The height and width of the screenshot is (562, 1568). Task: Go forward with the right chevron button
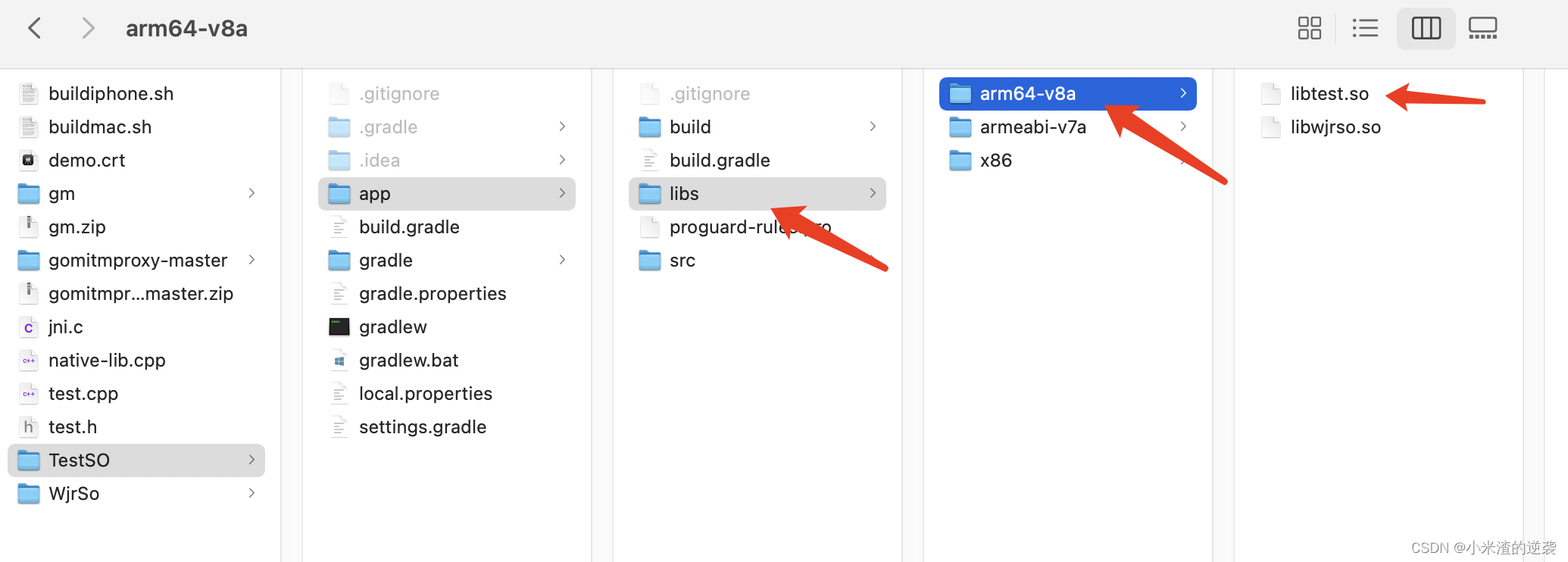[88, 29]
